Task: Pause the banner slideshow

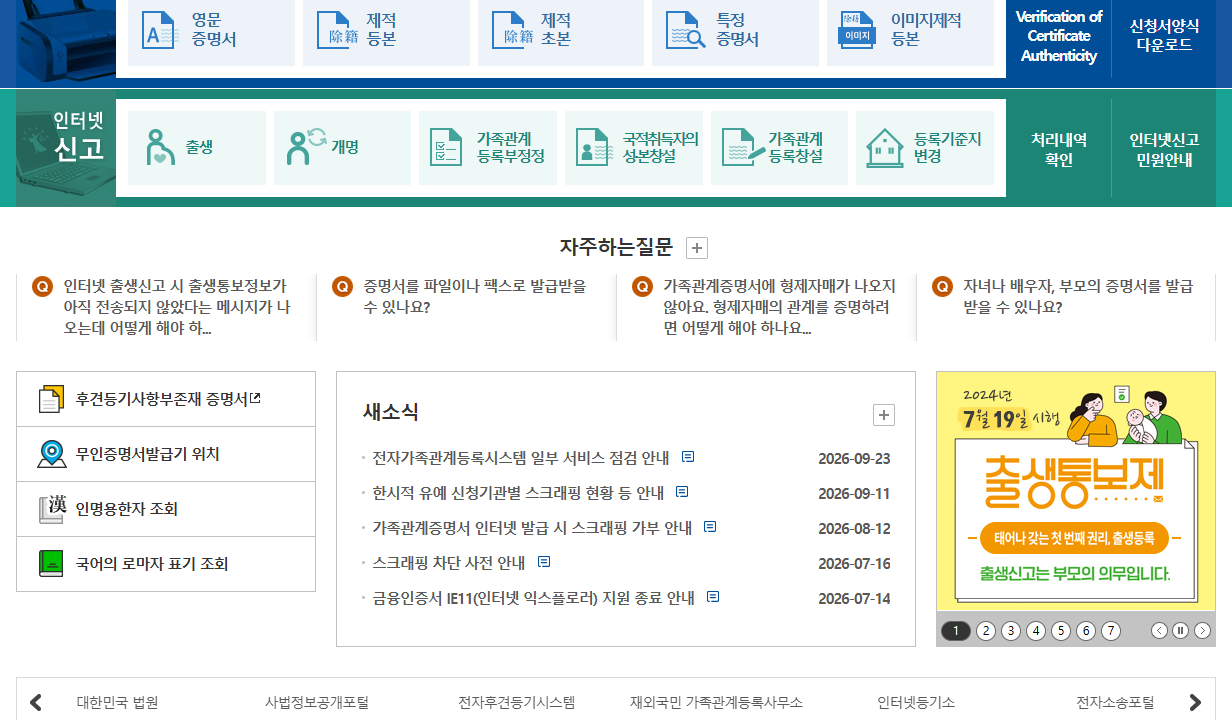Action: (x=1180, y=630)
